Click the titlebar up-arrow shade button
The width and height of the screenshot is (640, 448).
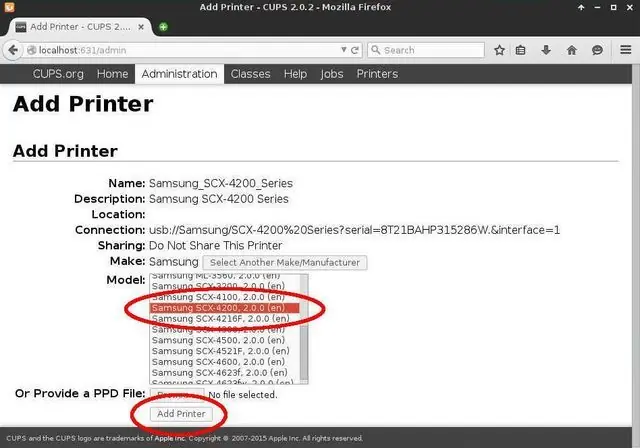tap(581, 7)
